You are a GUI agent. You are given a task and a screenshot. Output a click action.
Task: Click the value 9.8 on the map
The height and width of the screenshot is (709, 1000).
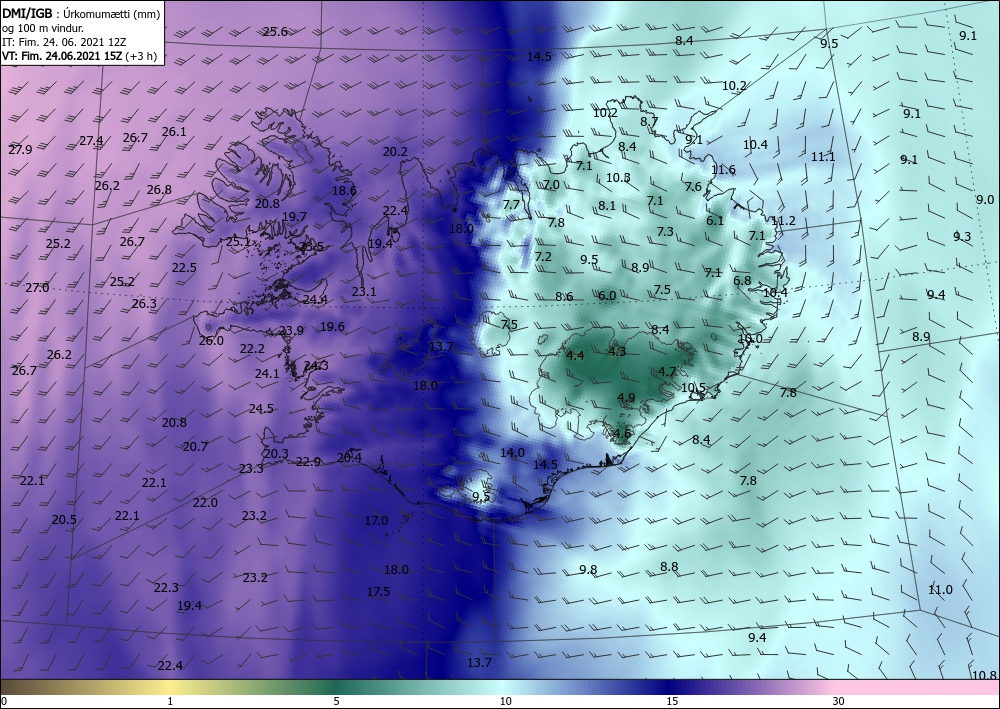pyautogui.click(x=588, y=569)
